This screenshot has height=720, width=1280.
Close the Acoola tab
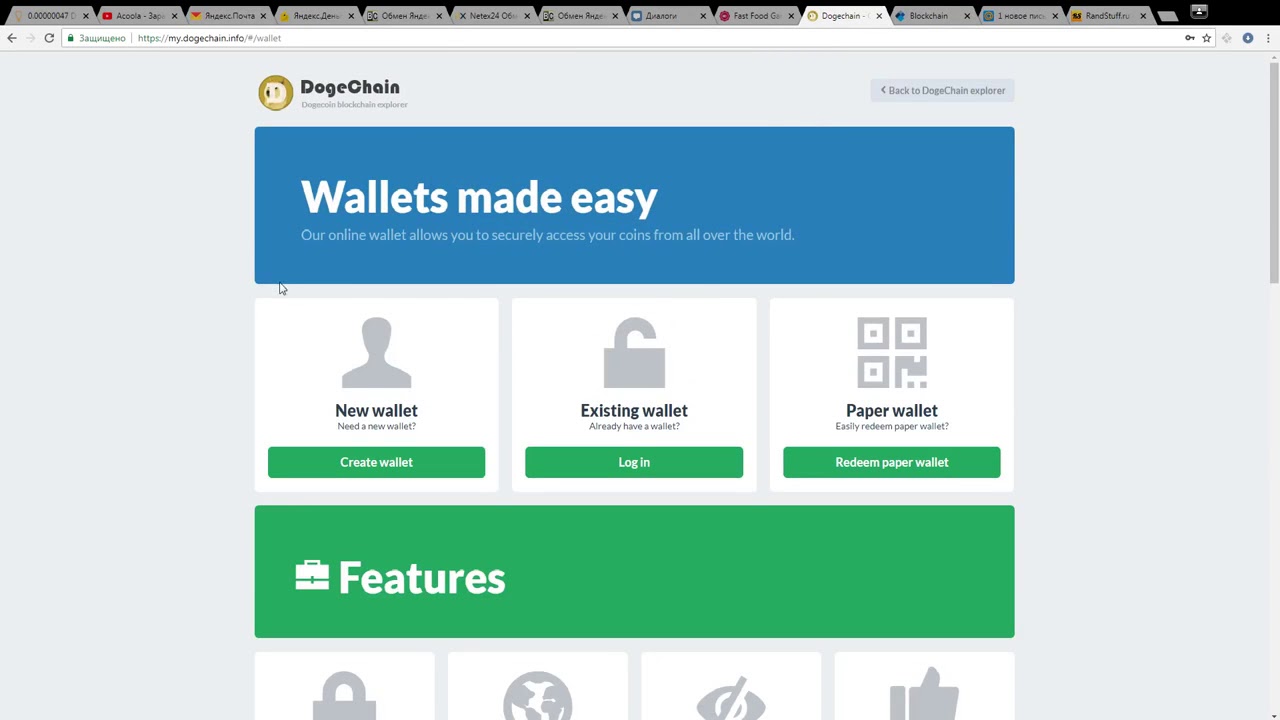point(175,16)
